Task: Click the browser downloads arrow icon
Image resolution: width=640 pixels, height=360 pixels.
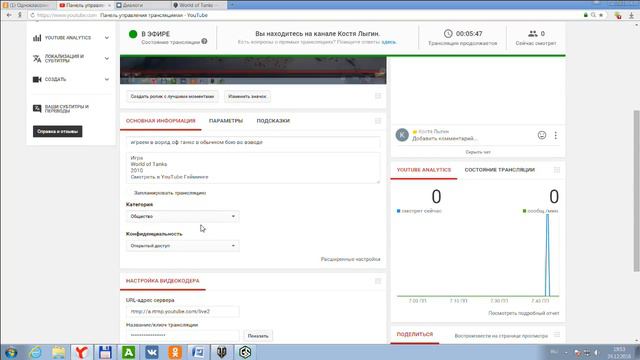Action: click(x=631, y=15)
